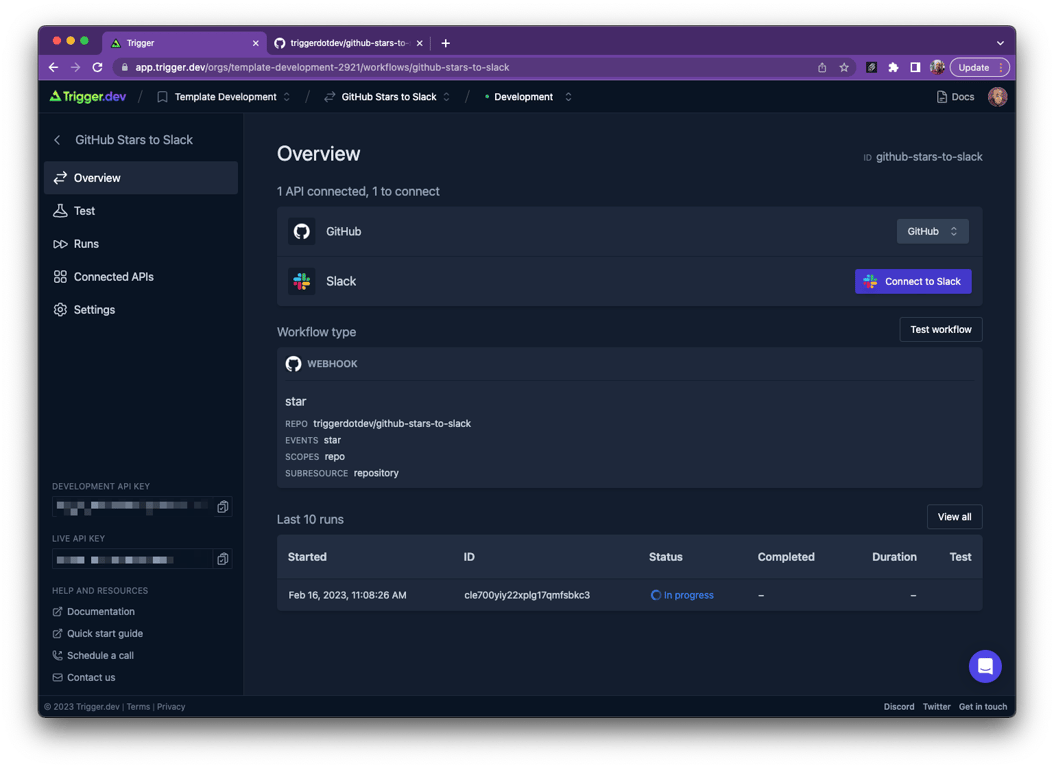
Task: Open the Quick start guide link
Action: (97, 634)
